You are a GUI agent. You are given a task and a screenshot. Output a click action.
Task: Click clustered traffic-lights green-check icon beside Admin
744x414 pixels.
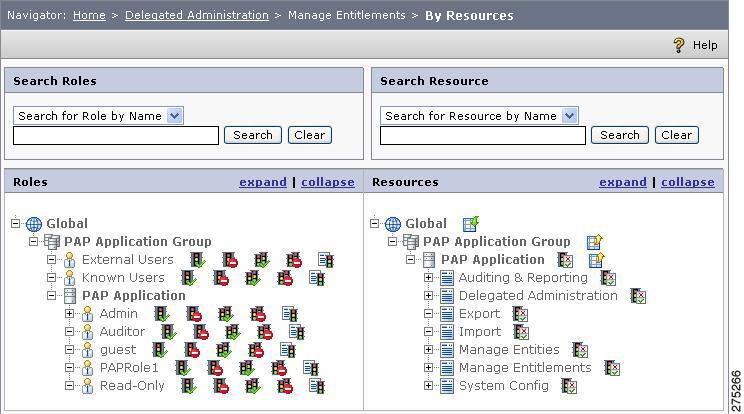(225, 314)
